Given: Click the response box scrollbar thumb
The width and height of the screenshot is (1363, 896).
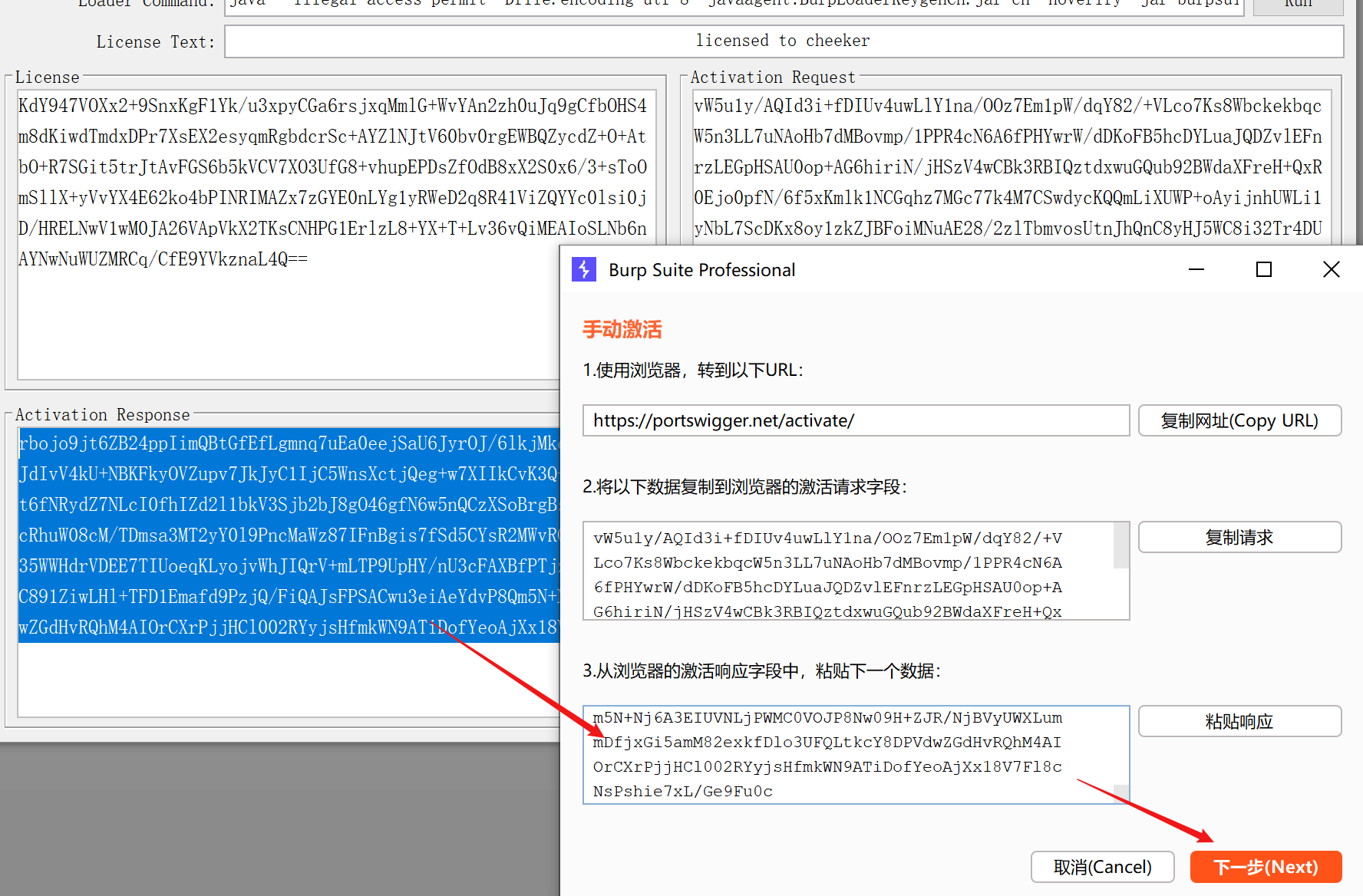Looking at the screenshot, I should [x=1121, y=794].
